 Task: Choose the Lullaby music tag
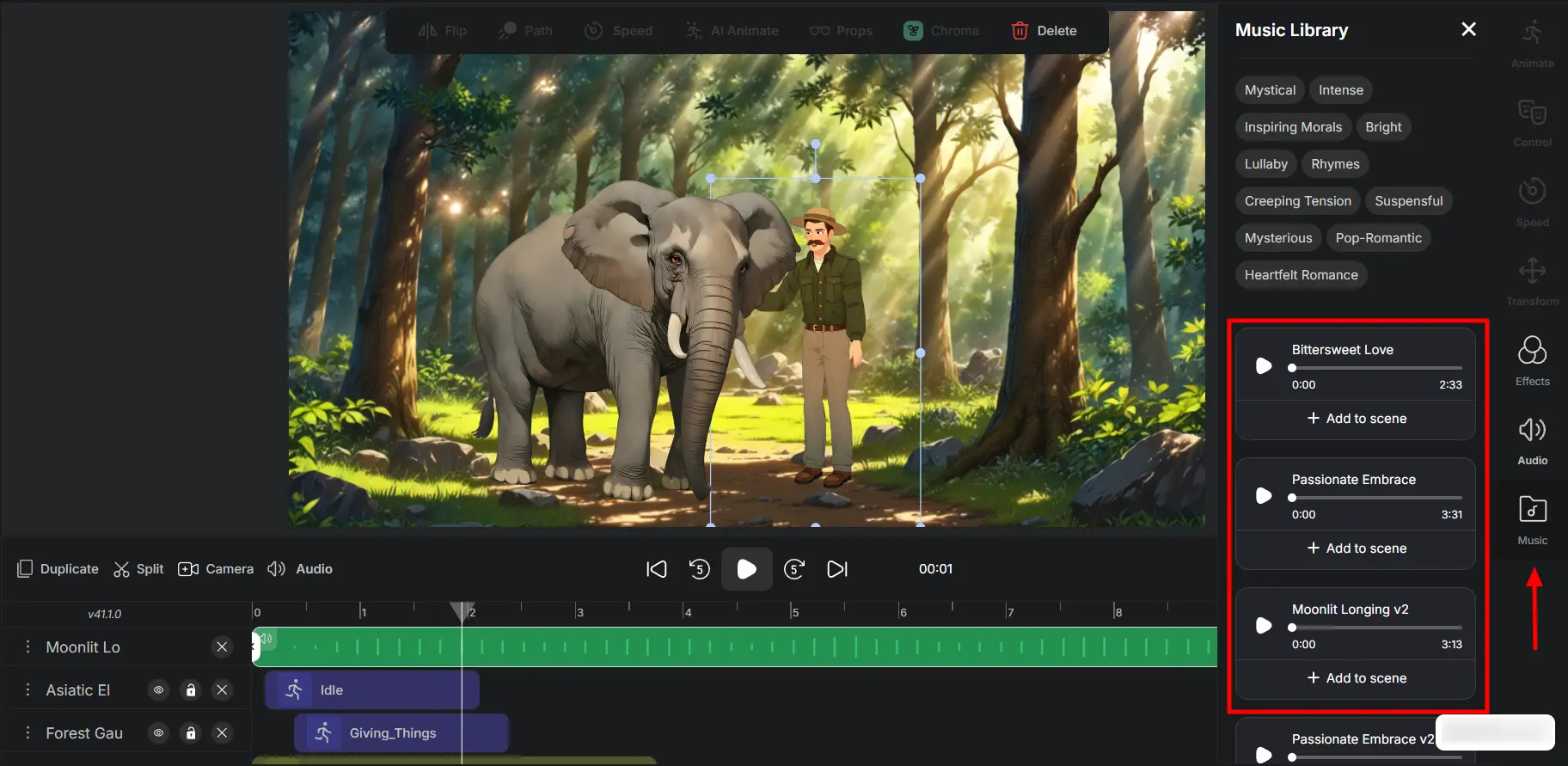(1265, 164)
